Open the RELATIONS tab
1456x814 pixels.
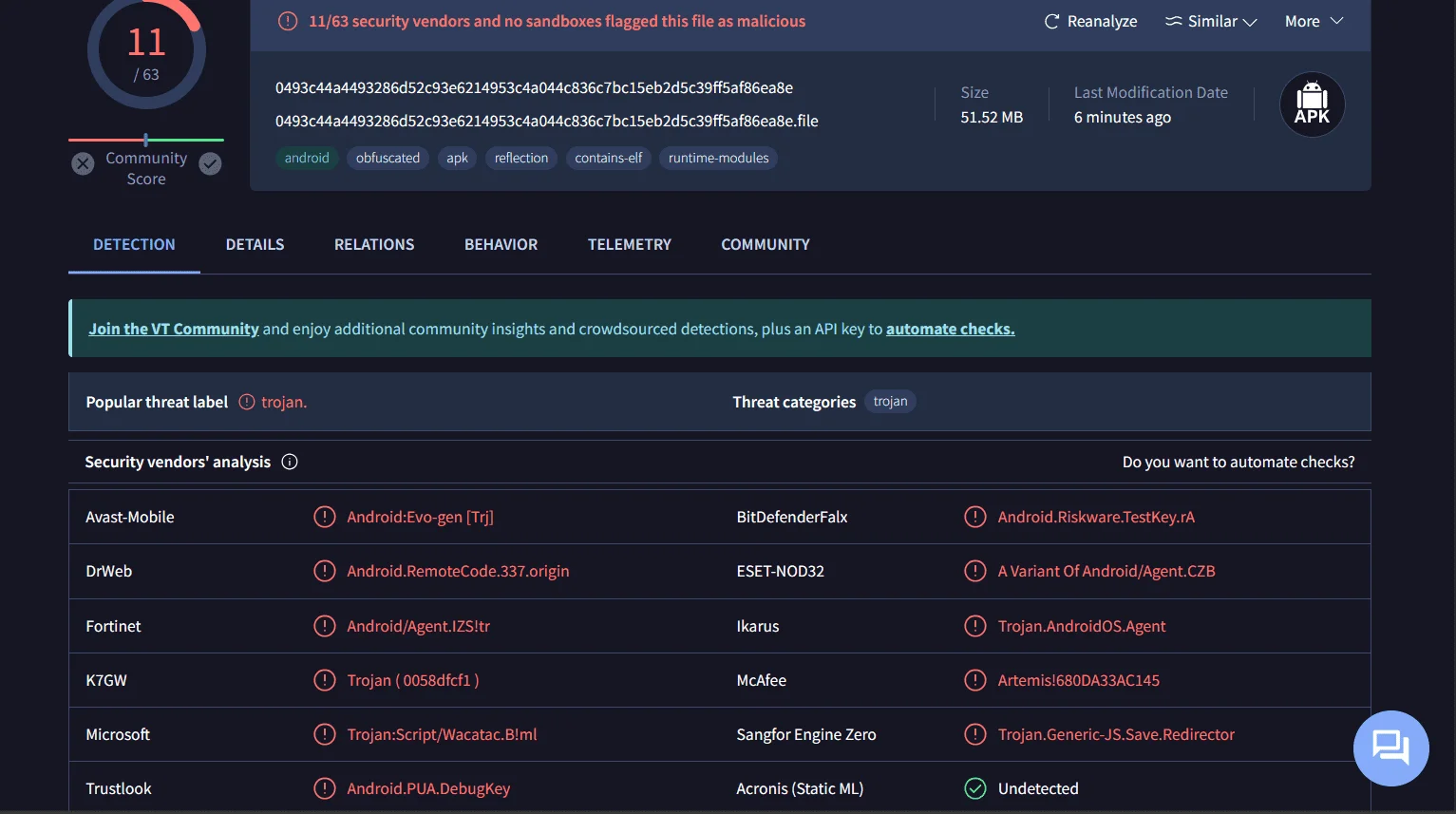(374, 244)
